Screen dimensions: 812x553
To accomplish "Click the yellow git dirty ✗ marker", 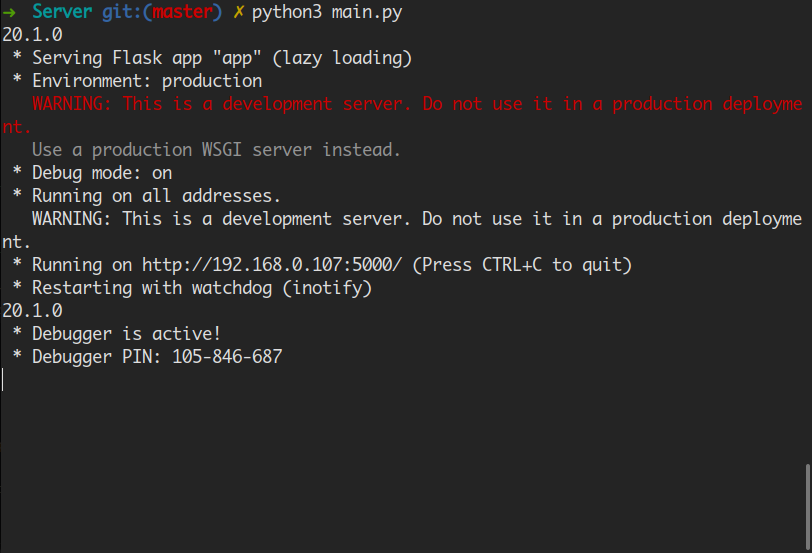I will coord(238,12).
